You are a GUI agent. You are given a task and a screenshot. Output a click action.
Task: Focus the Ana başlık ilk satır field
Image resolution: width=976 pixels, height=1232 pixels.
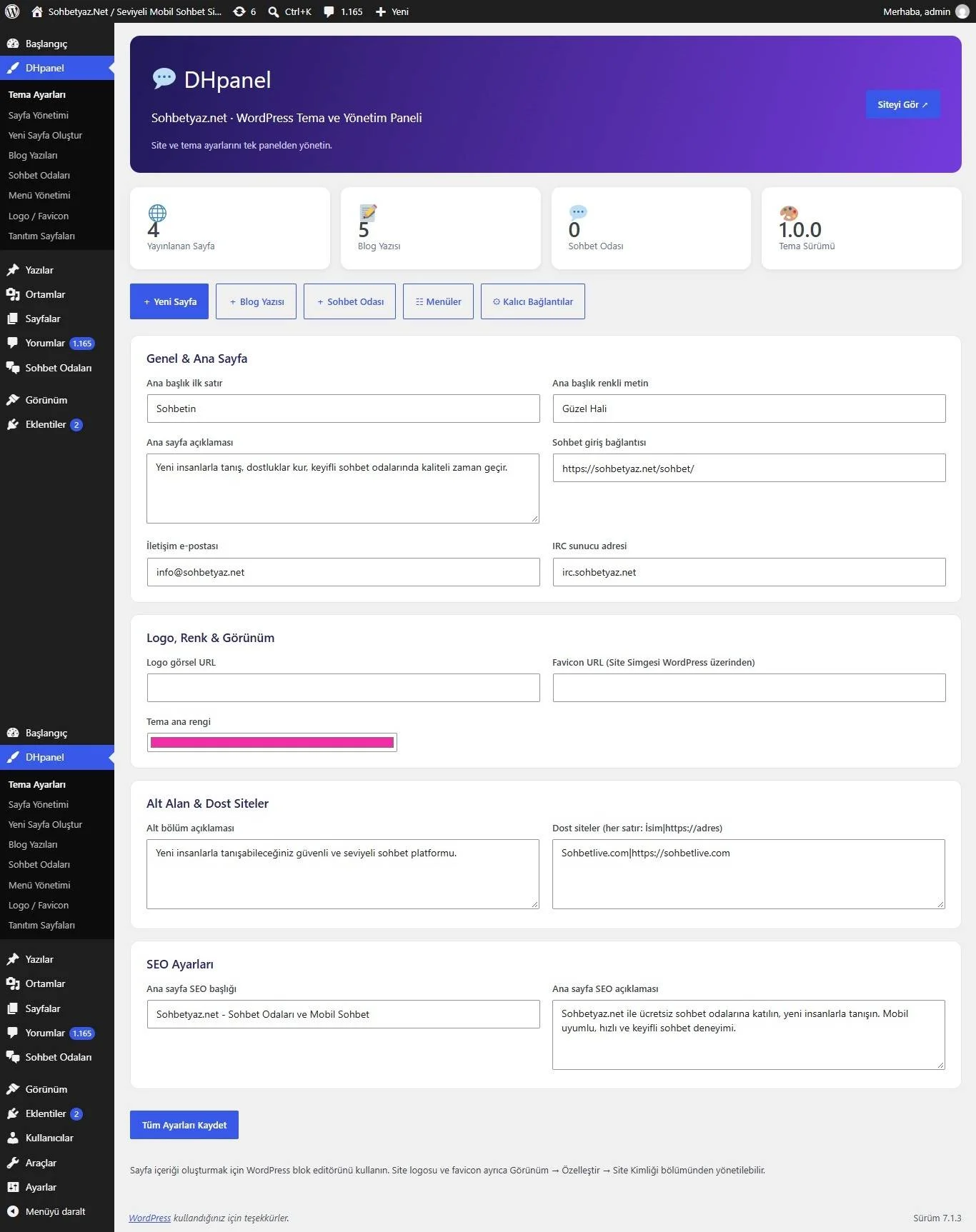click(x=344, y=409)
